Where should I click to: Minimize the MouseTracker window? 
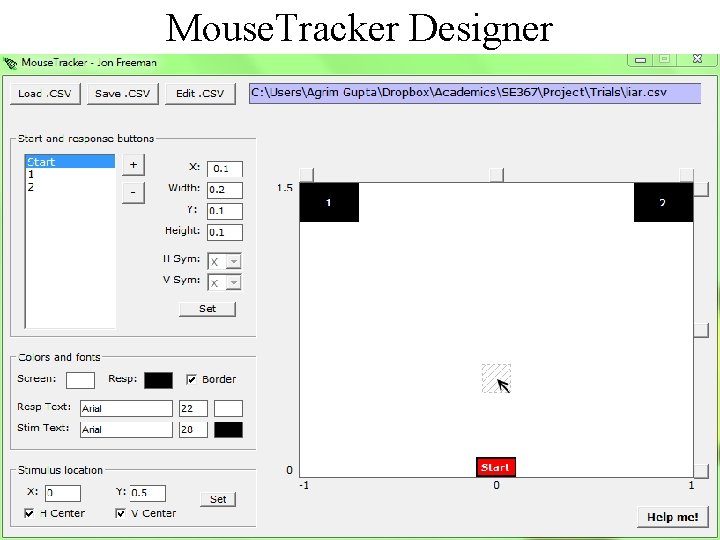(x=641, y=60)
